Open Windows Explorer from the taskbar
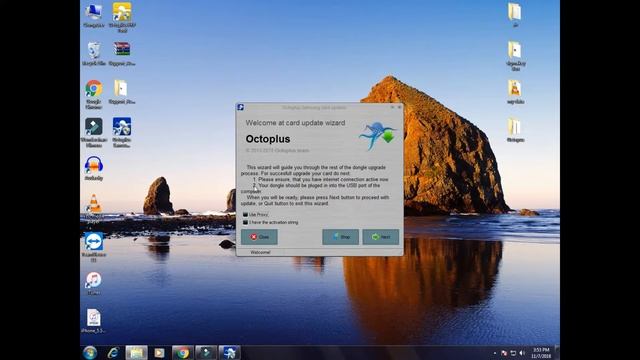Screen dimensions: 640x360 coord(136,353)
